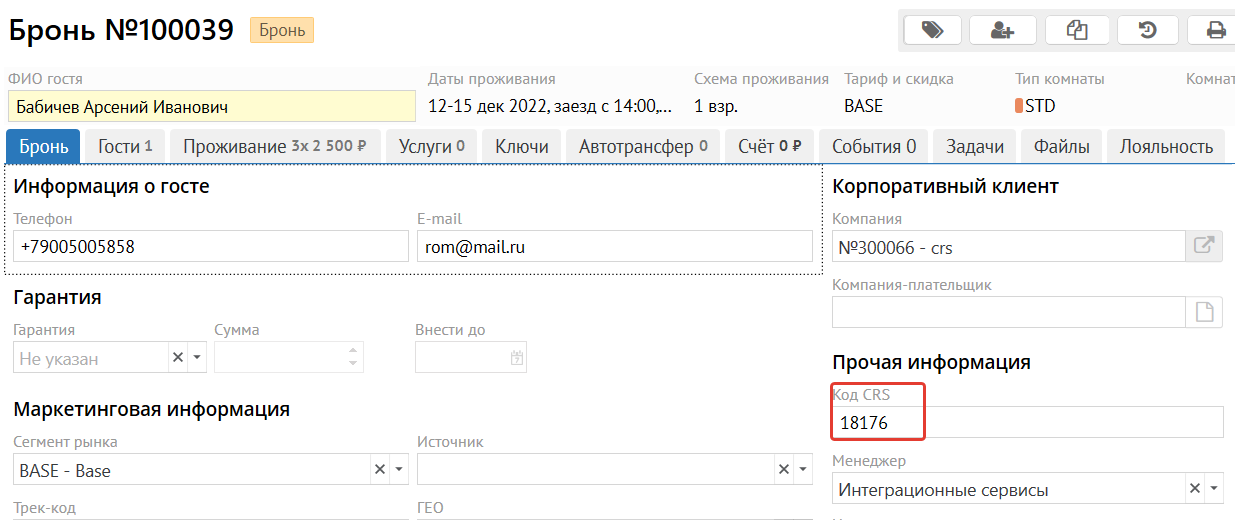This screenshot has width=1235, height=520.
Task: Open booking history via clock icon
Action: 1148,30
